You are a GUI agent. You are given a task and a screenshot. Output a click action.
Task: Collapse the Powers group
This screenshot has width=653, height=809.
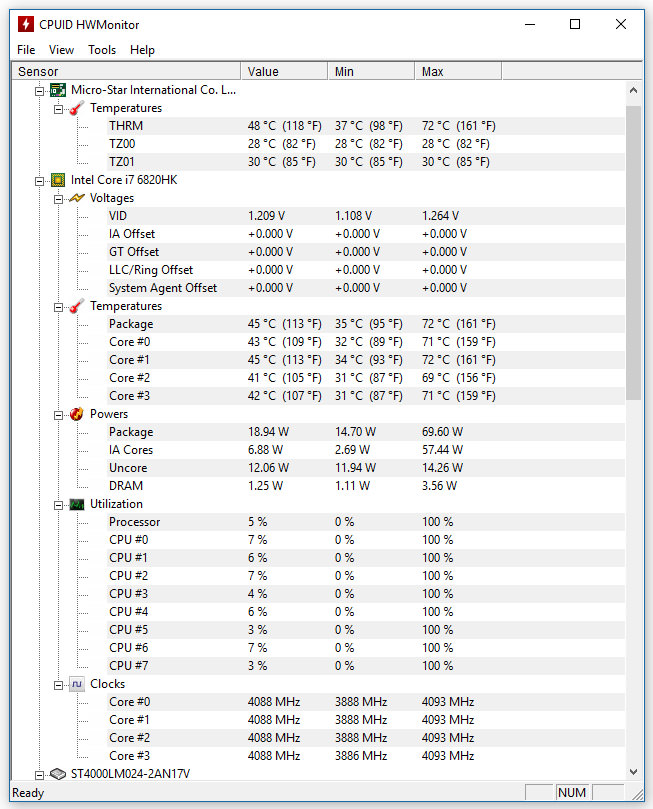point(58,415)
